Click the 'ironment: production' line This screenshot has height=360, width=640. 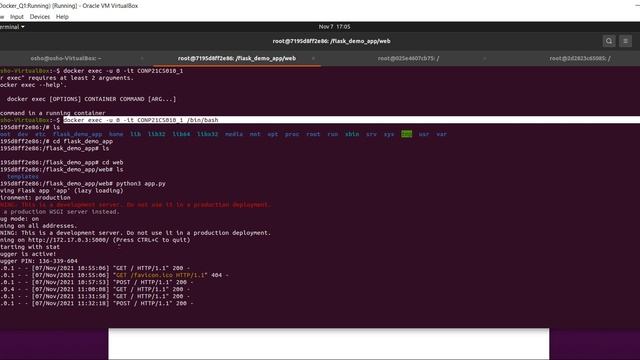point(35,198)
